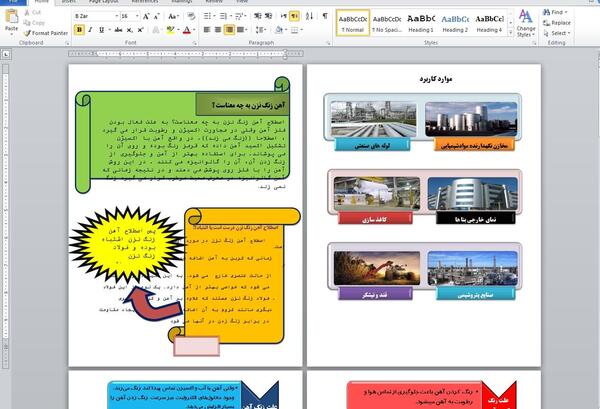The image size is (600, 409).
Task: Apply the red font color
Action: pos(187,30)
